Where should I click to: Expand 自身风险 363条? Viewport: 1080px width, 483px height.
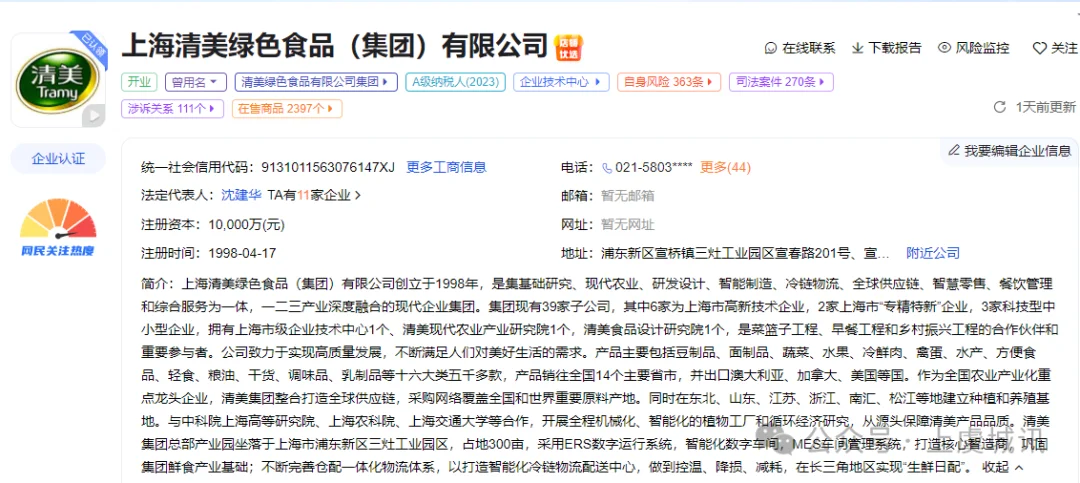tap(669, 82)
